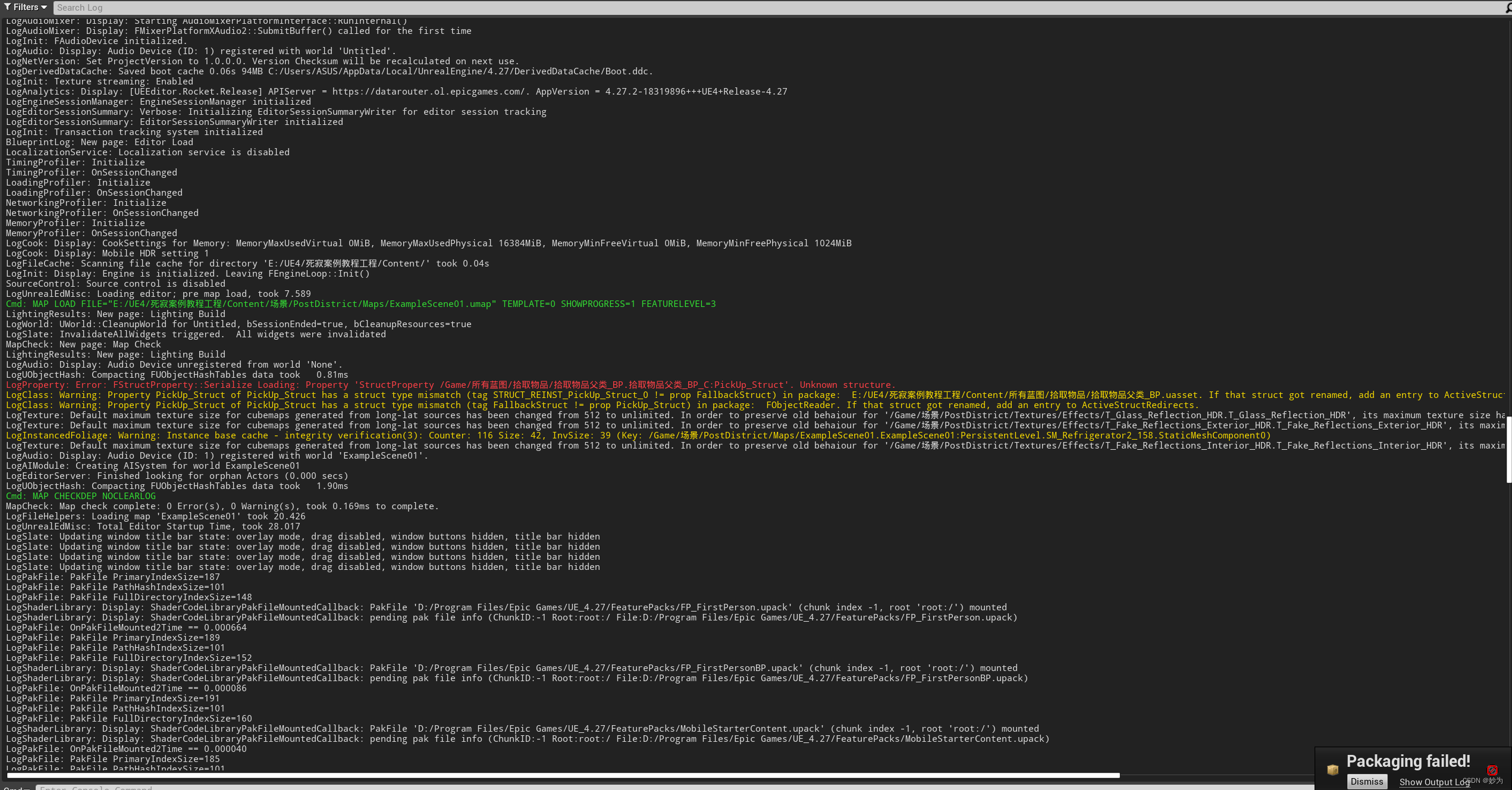Click the vertical scrollbar thumb of log
The height and width of the screenshot is (790, 1512).
(x=1508, y=450)
